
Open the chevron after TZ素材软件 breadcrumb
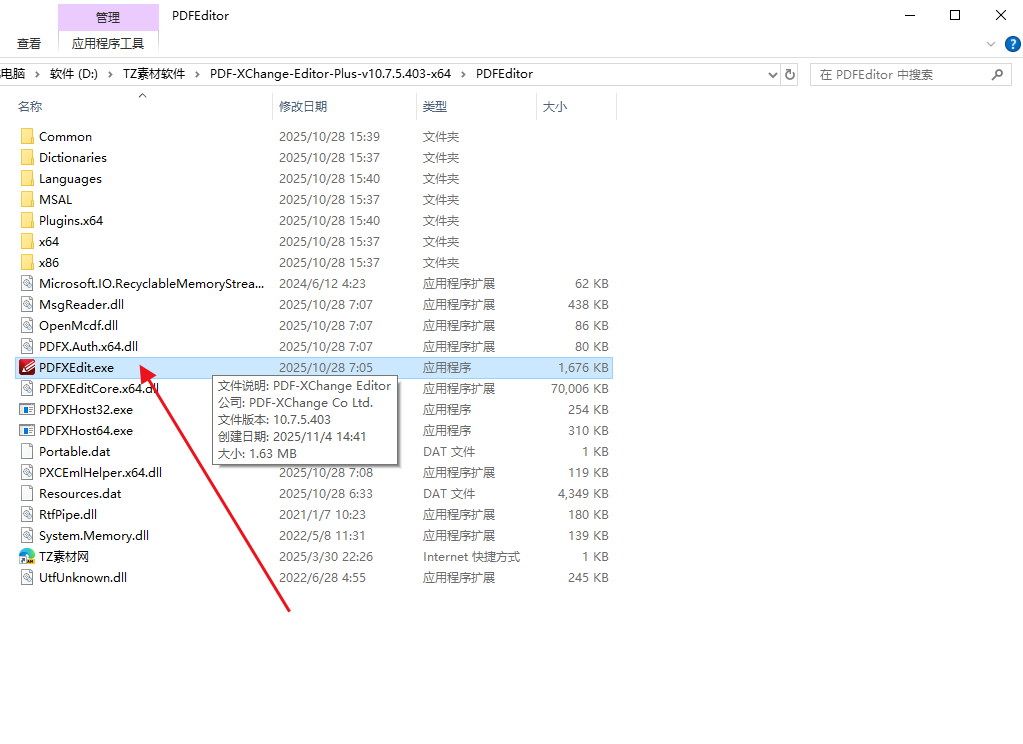[x=197, y=74]
